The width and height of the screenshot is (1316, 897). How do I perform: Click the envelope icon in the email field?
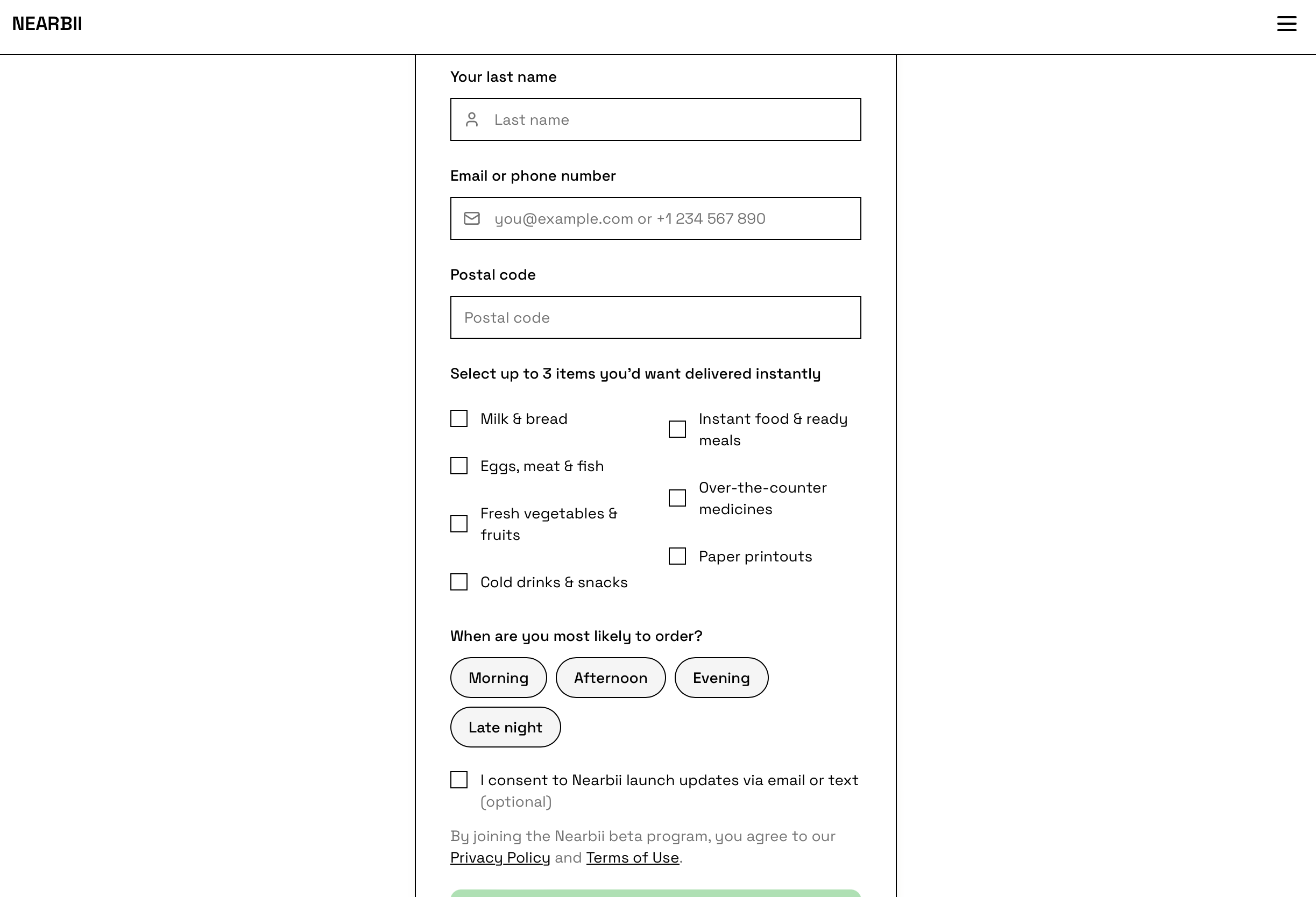pyautogui.click(x=472, y=218)
